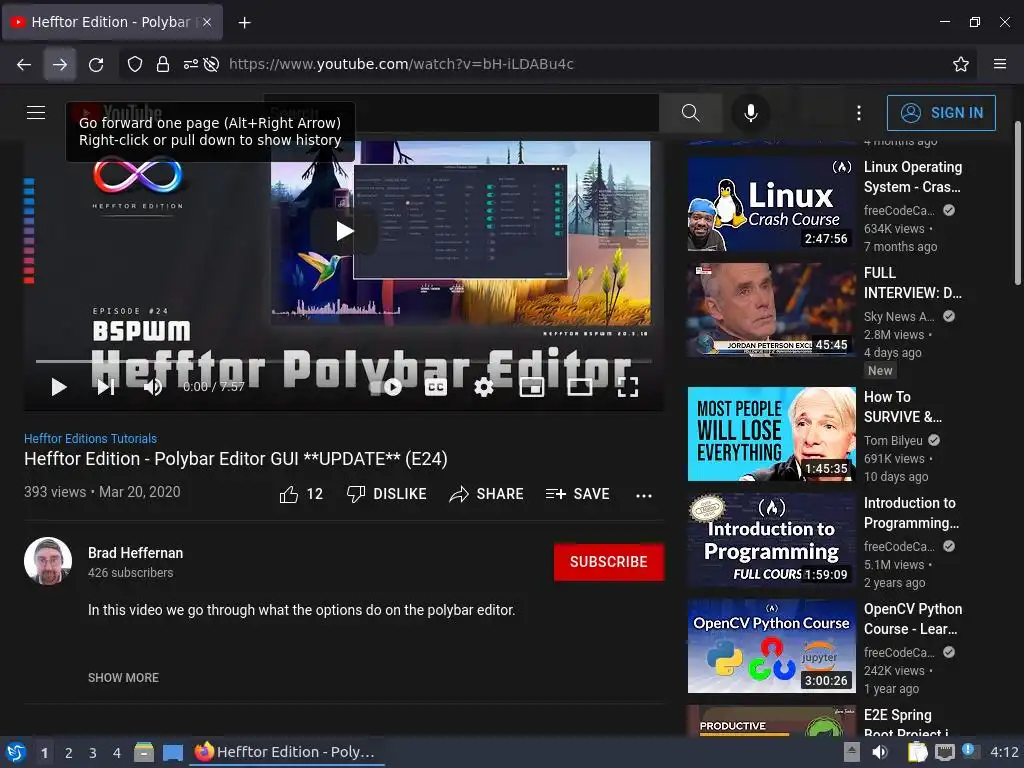The width and height of the screenshot is (1024, 768).
Task: Click the SIGN IN button
Action: [x=941, y=113]
